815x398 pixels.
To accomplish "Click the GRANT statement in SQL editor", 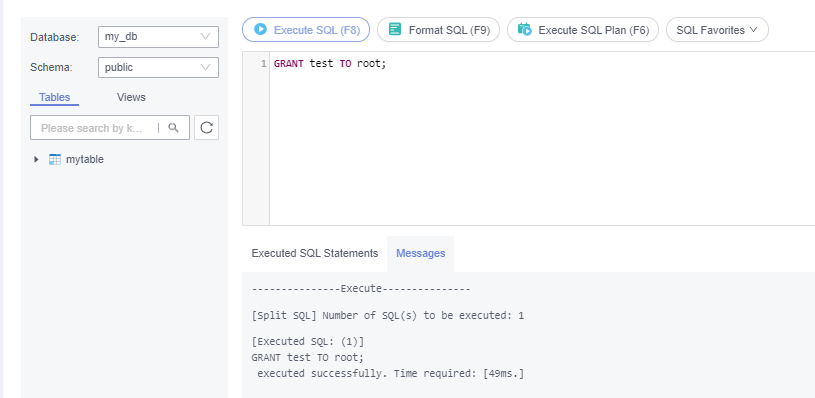I will click(x=330, y=64).
